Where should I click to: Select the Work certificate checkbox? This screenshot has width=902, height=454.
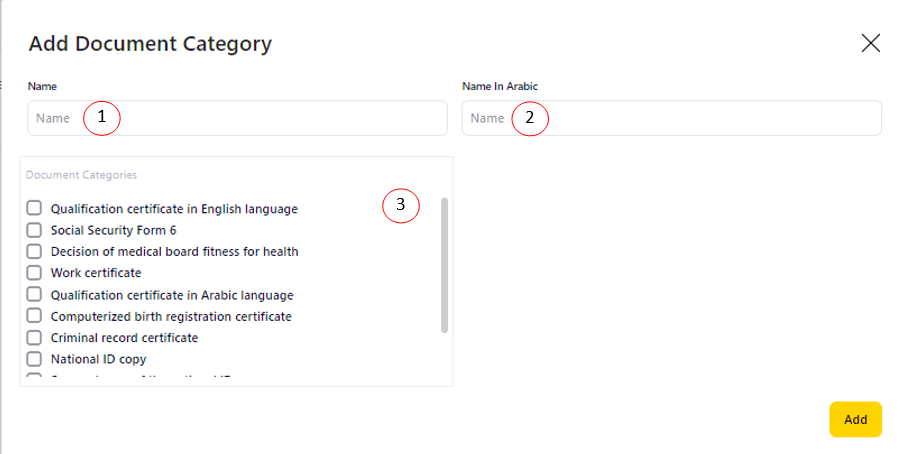34,273
